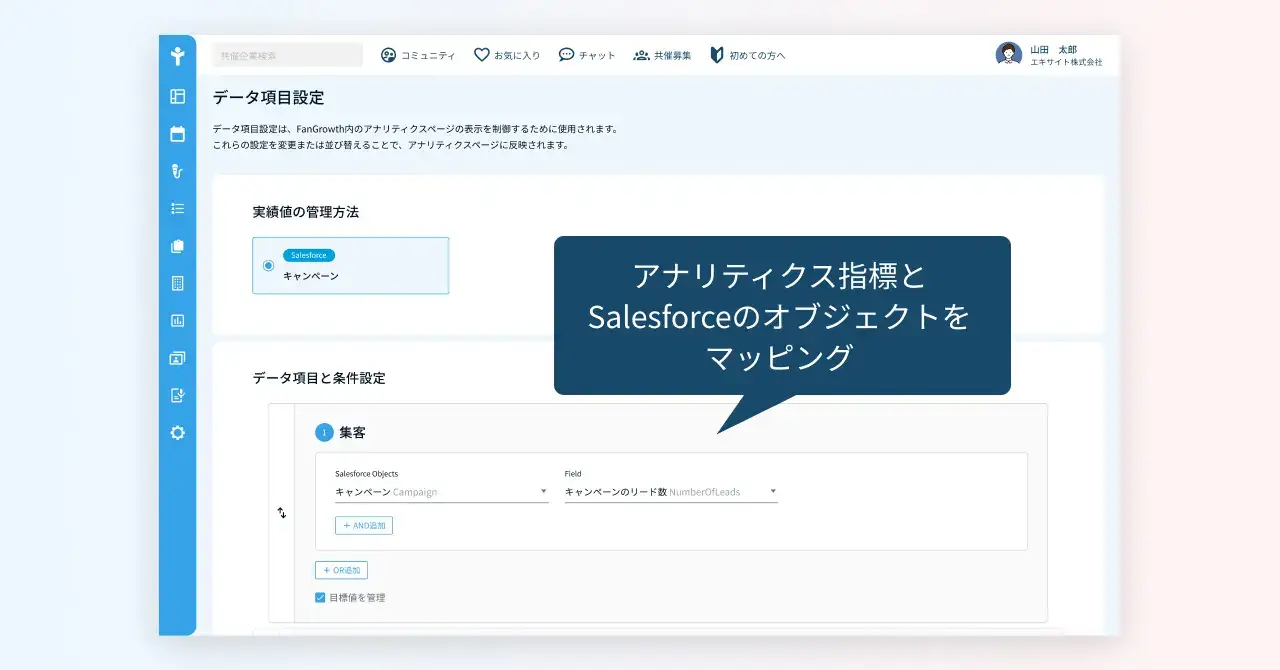Image resolution: width=1280 pixels, height=670 pixels.
Task: Click the microphone icon in sidebar
Action: click(x=178, y=171)
